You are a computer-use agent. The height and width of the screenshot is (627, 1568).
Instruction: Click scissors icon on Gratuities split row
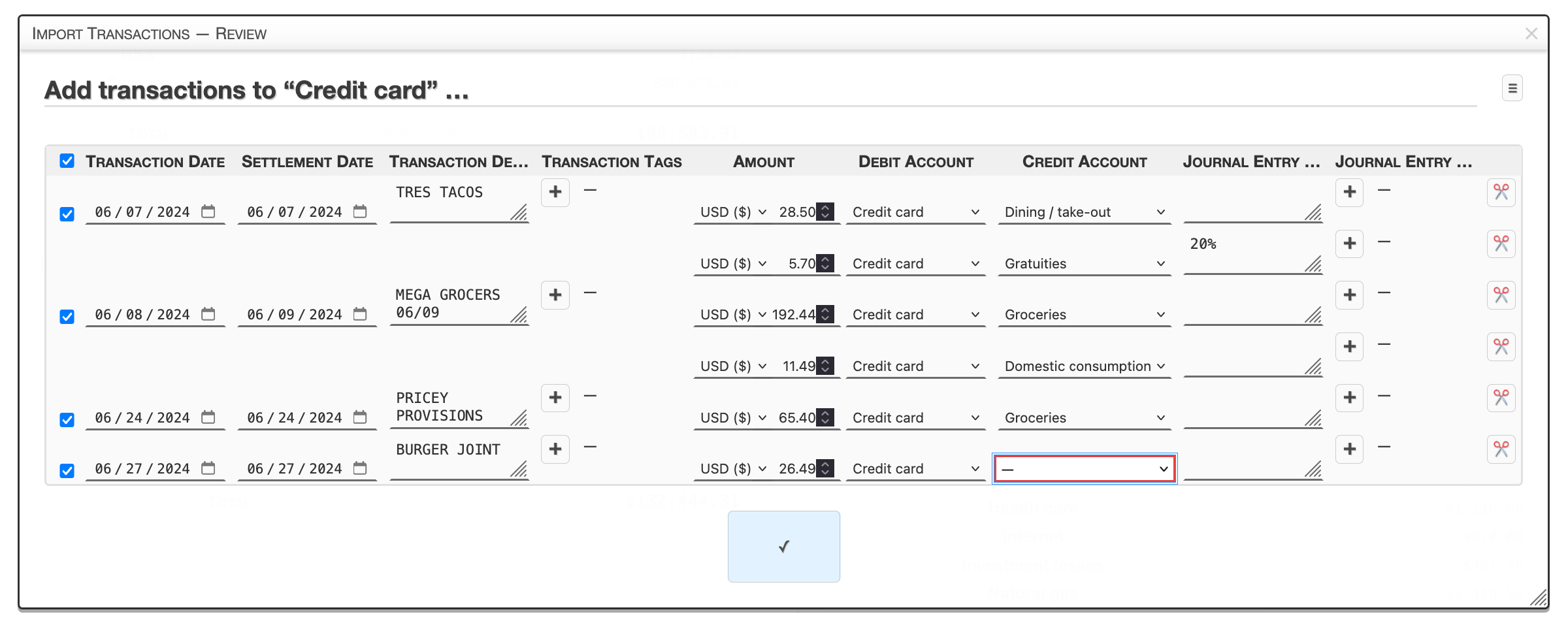click(1501, 244)
